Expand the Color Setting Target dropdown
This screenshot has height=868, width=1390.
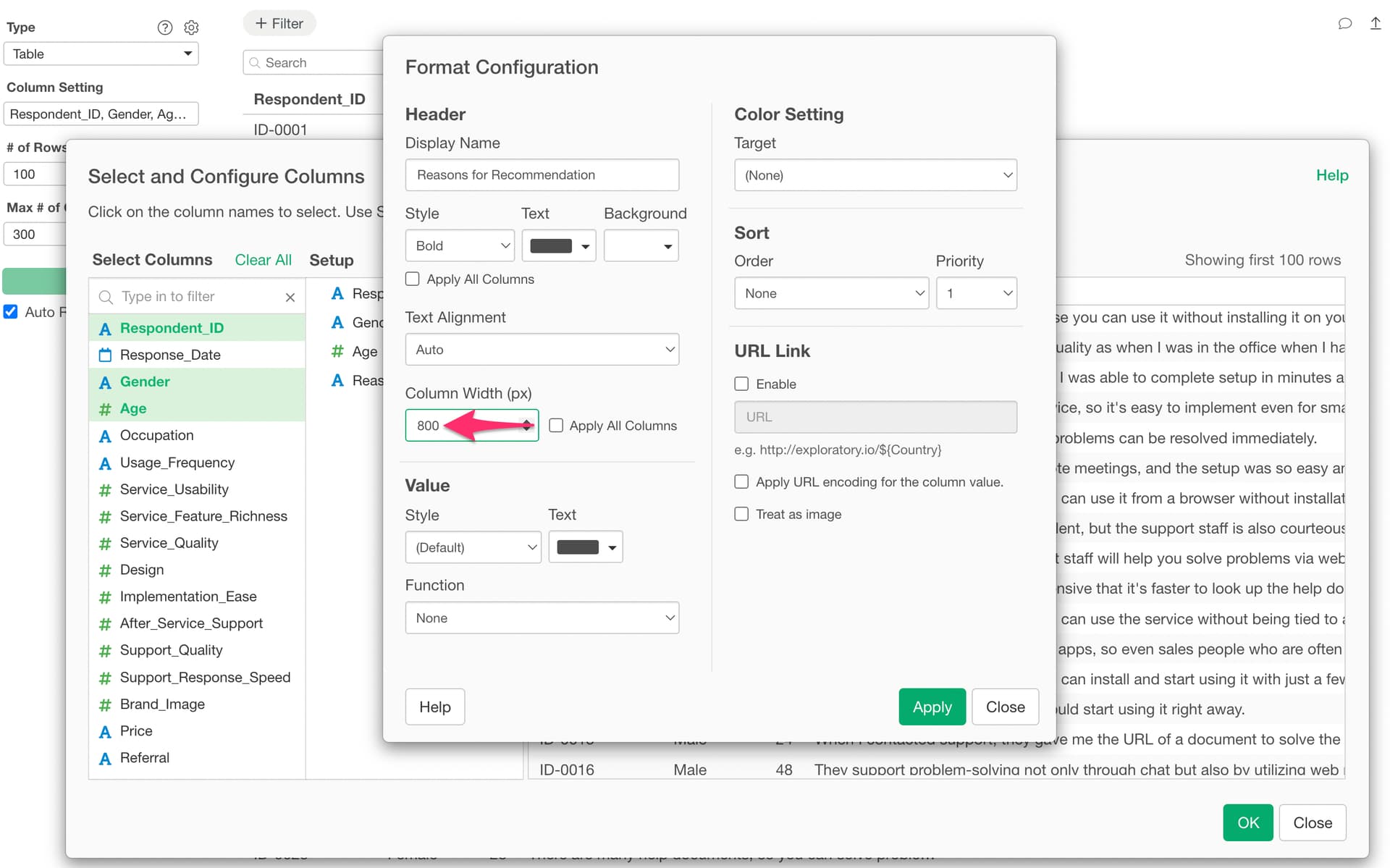(x=875, y=175)
